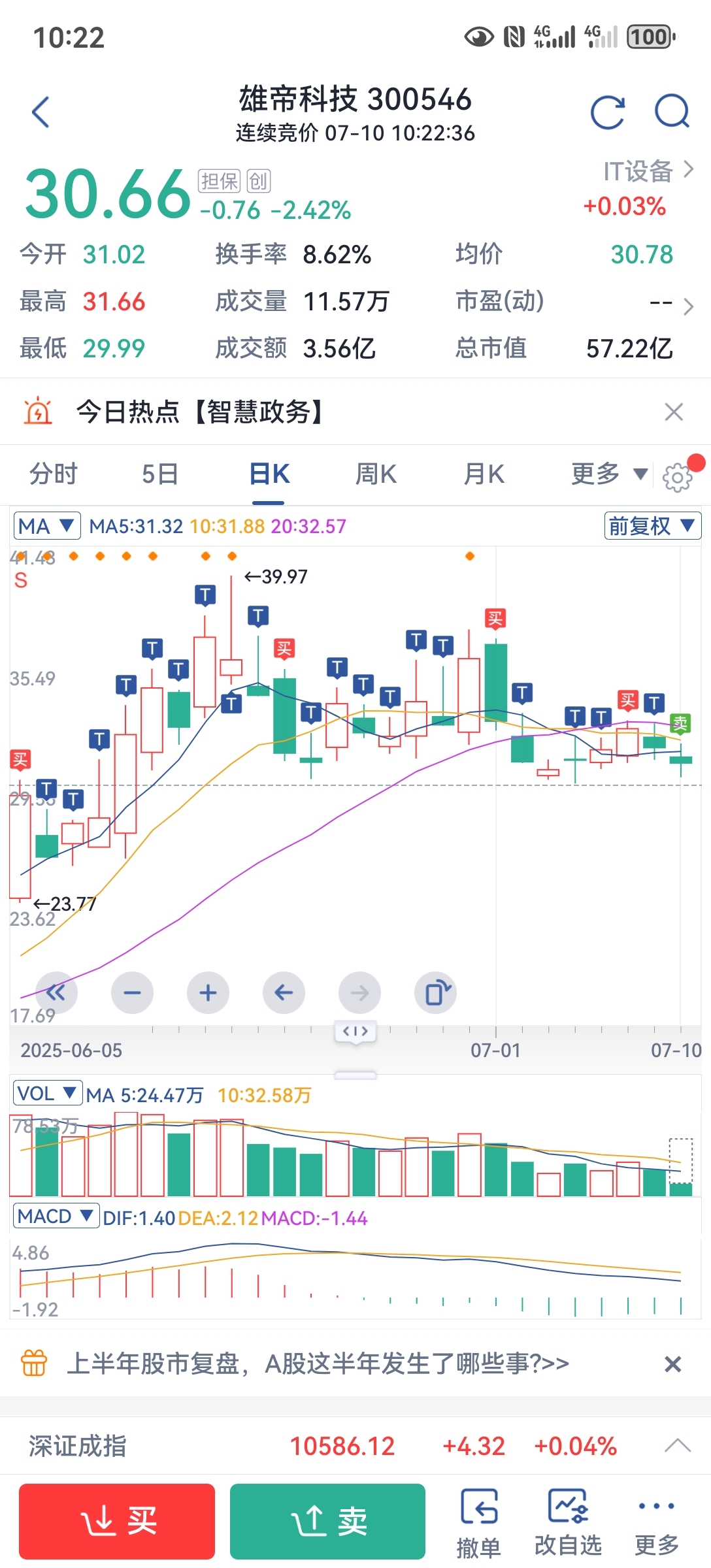Screen dimensions: 711x1568
Task: Open the search icon
Action: tap(672, 112)
